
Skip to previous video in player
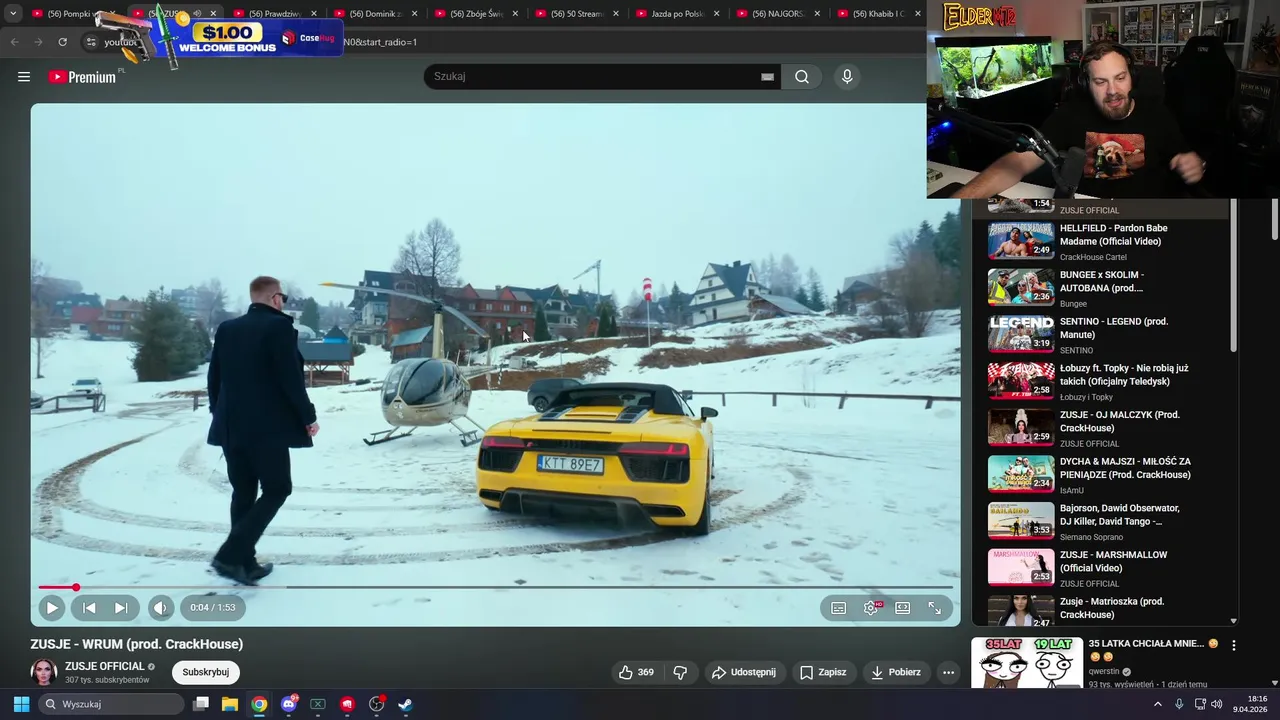[89, 607]
